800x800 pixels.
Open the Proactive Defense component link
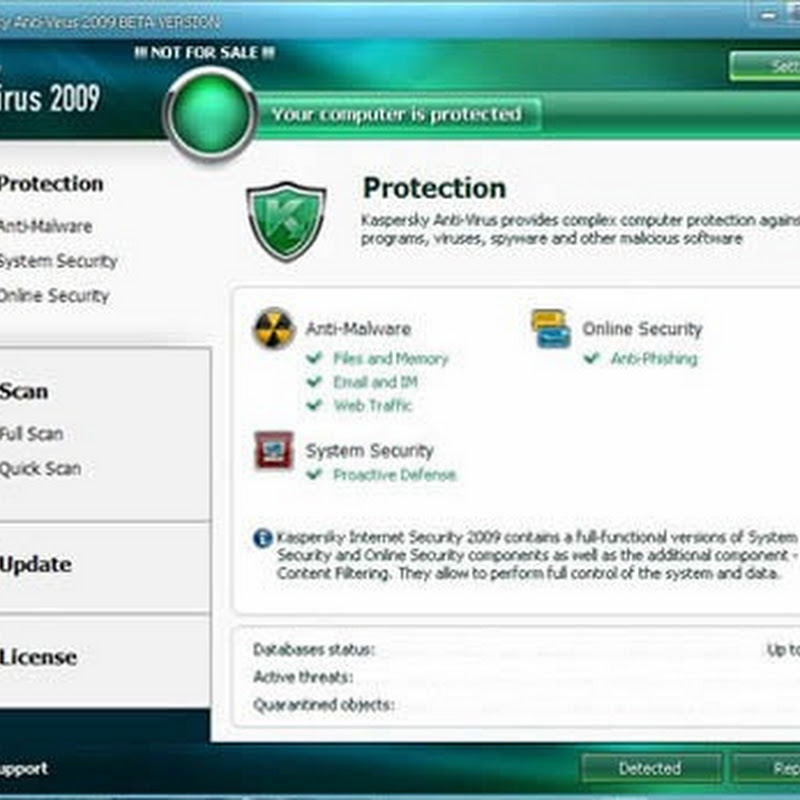coord(394,474)
